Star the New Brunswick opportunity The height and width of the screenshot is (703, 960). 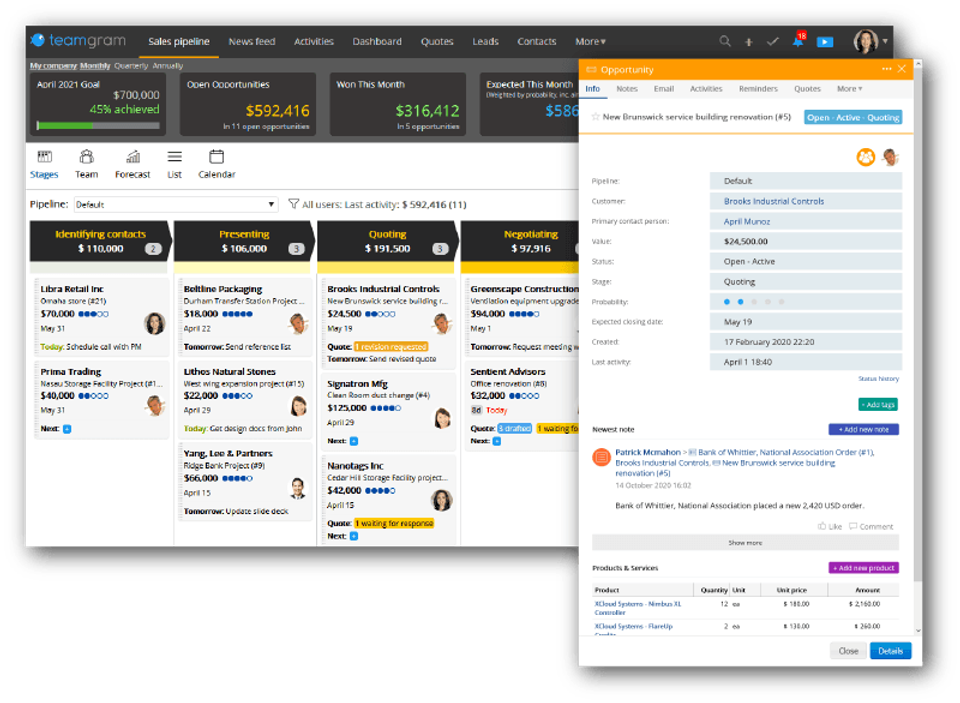point(595,116)
